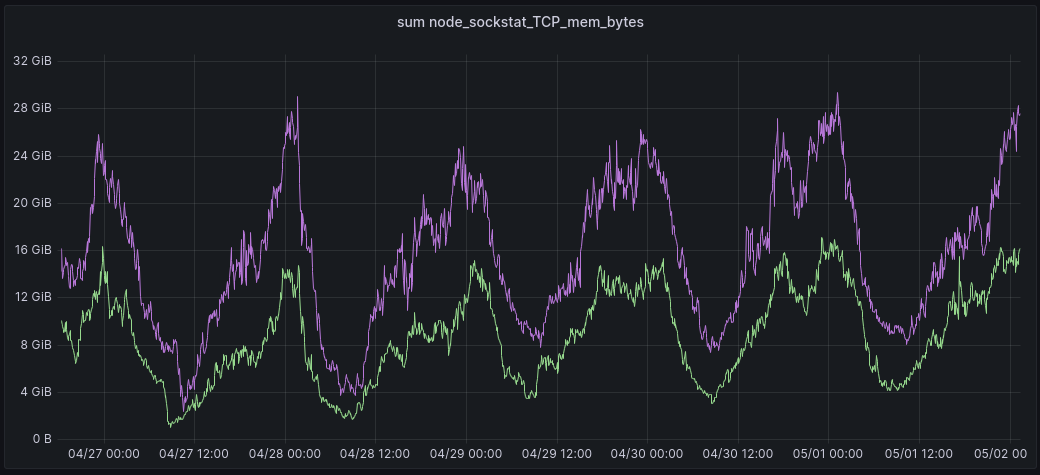Viewport: 1040px width, 475px height.
Task: Click the 8 GiB y-axis label
Action: tap(35, 345)
